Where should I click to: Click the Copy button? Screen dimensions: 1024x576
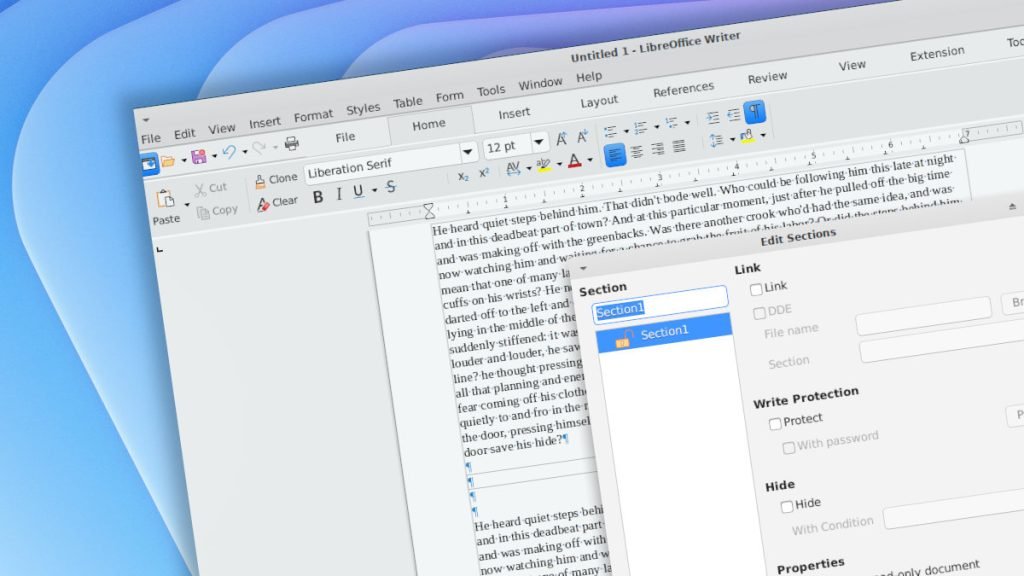[x=218, y=211]
